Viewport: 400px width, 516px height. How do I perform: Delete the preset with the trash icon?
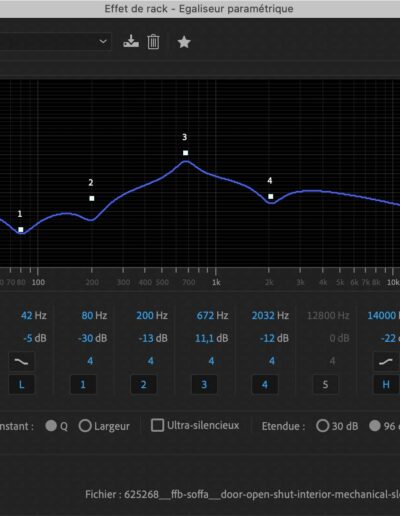[153, 42]
